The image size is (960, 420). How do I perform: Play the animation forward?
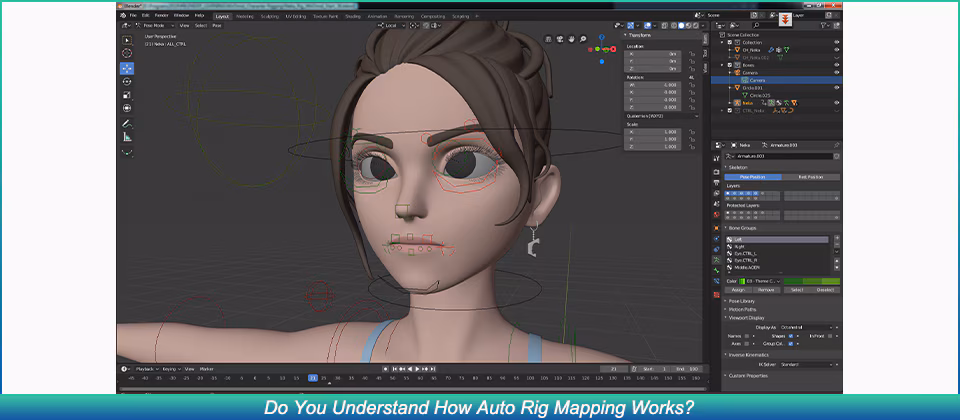coord(418,369)
